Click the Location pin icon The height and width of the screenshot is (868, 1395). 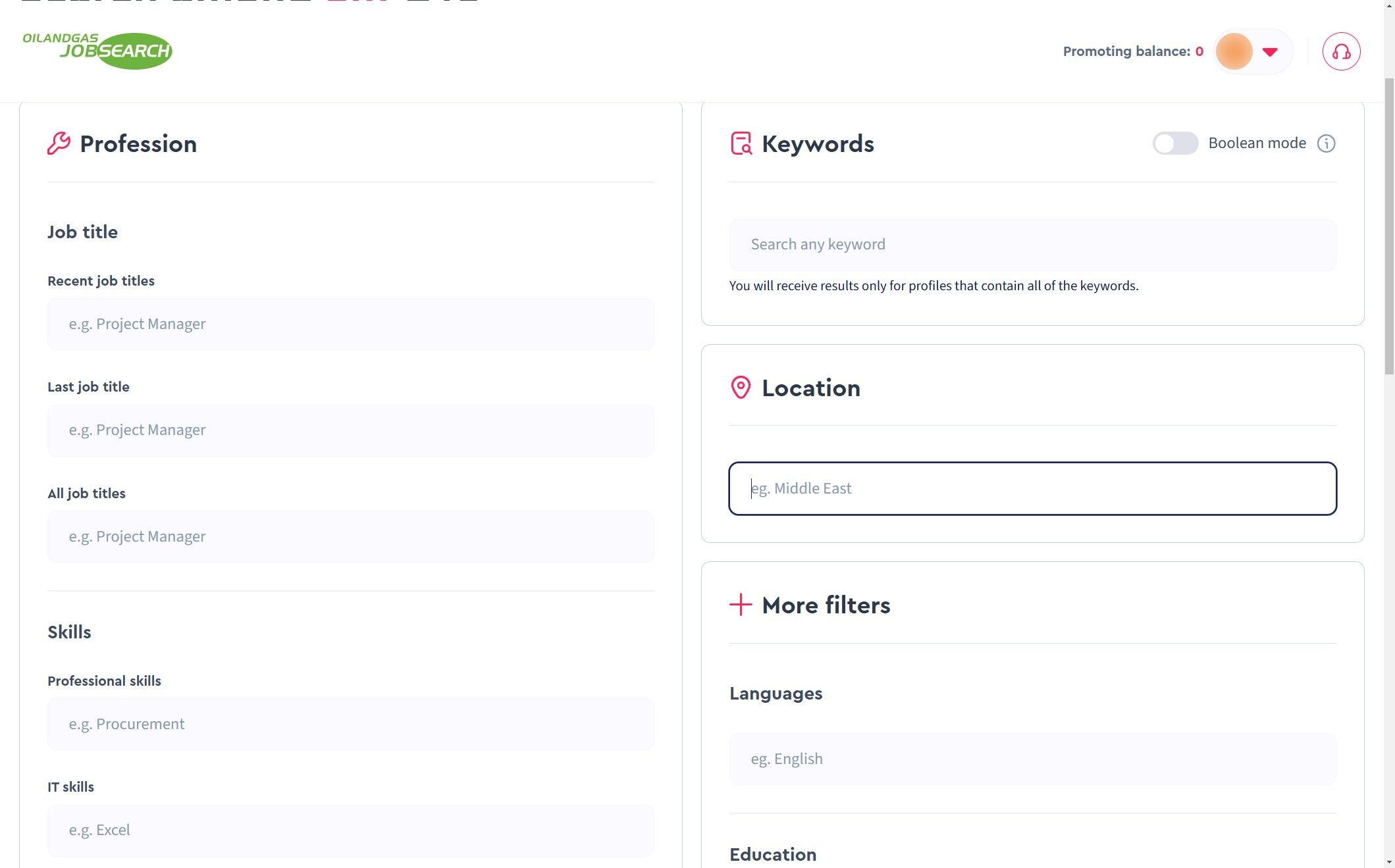741,388
